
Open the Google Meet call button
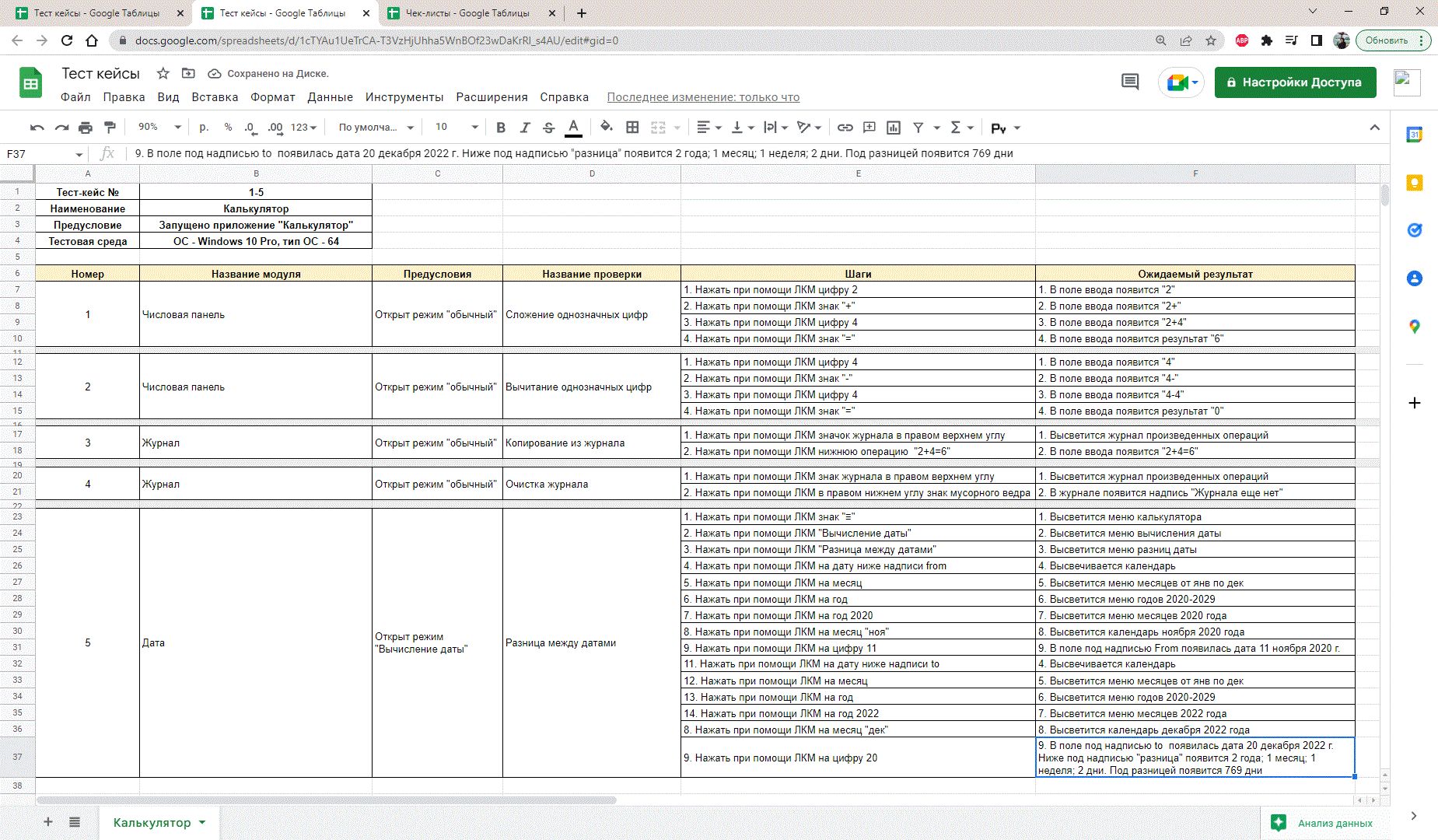pyautogui.click(x=1181, y=82)
